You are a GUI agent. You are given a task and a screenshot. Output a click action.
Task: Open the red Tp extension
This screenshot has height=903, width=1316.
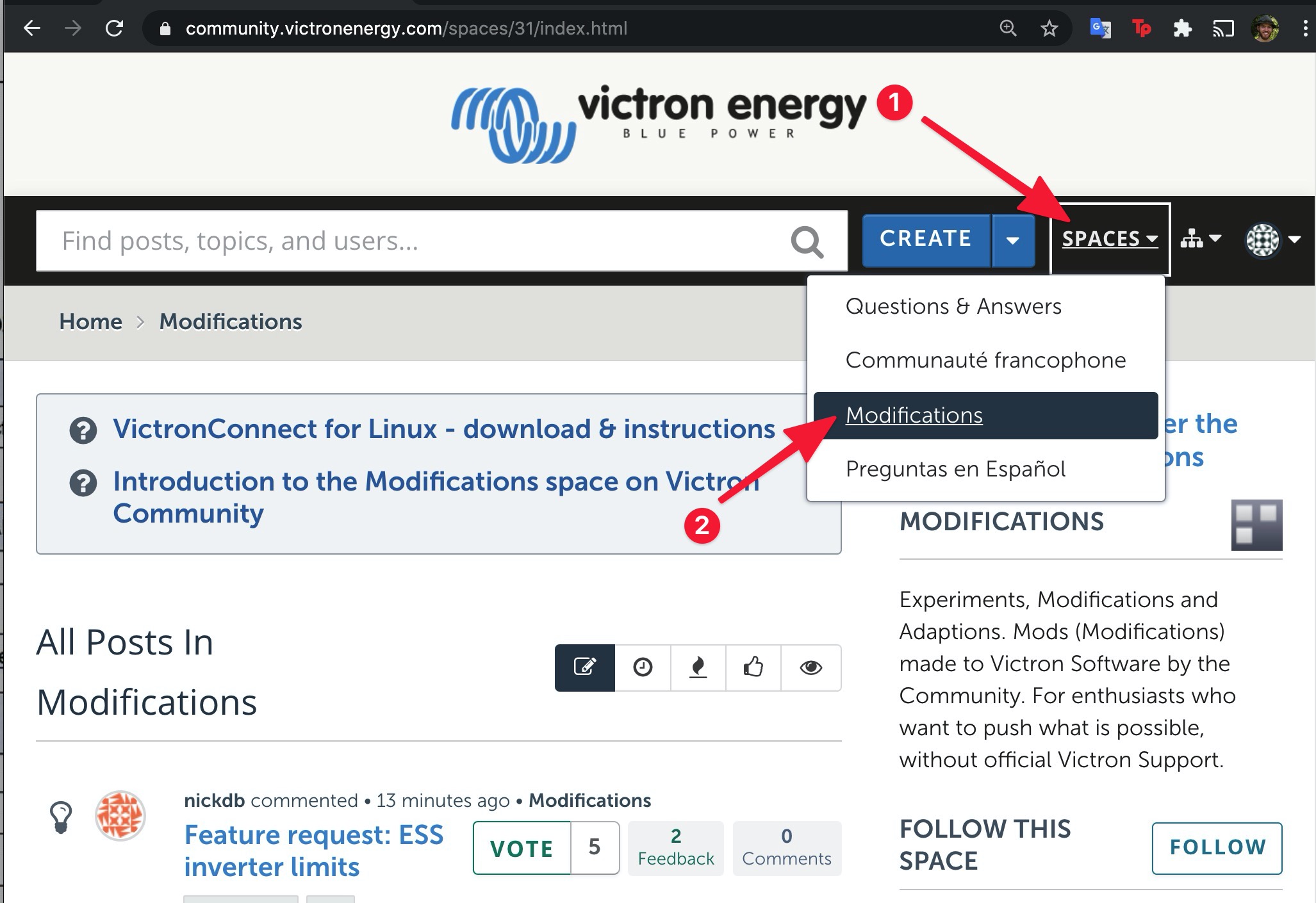pyautogui.click(x=1141, y=28)
